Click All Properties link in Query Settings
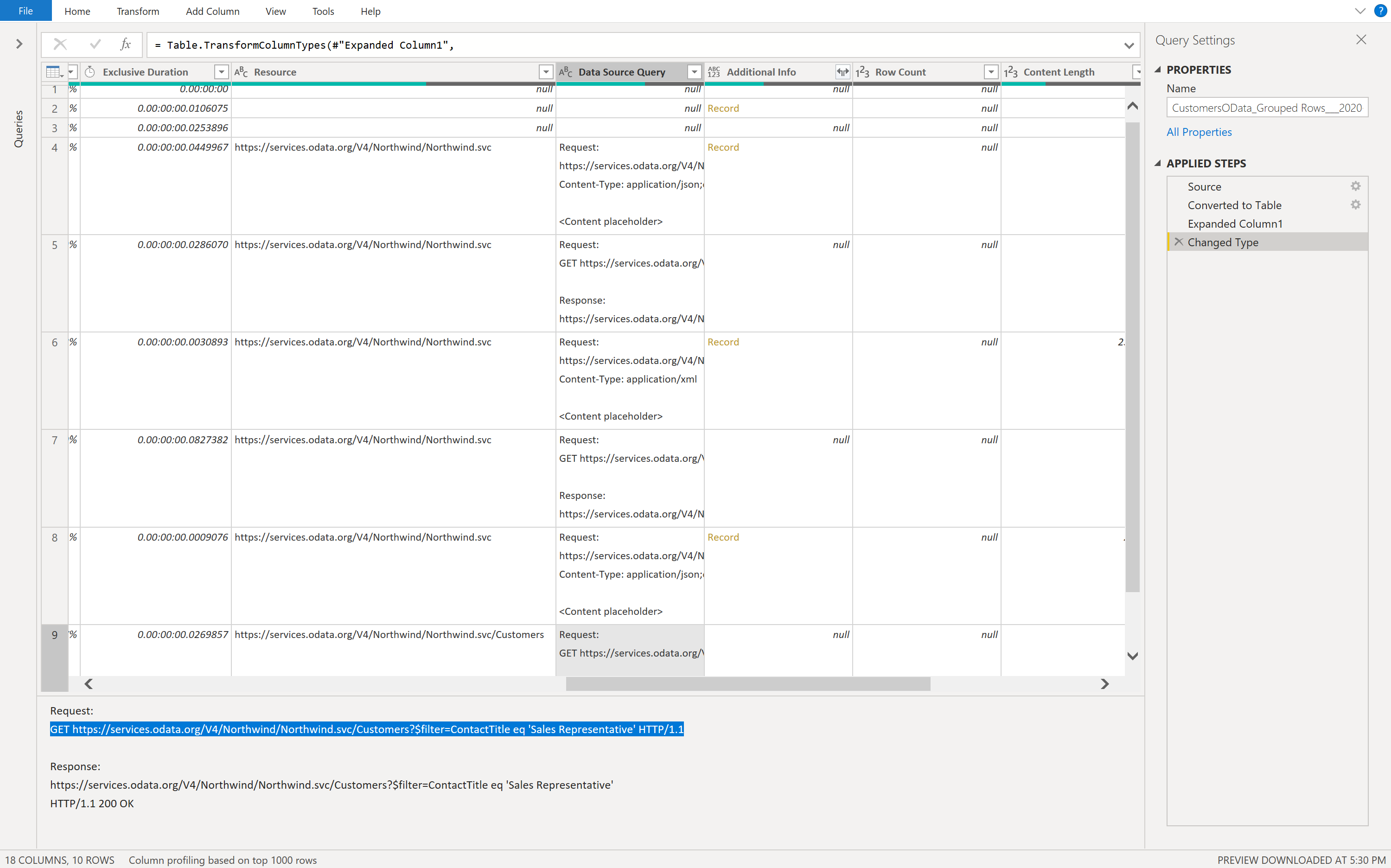 click(x=1198, y=131)
